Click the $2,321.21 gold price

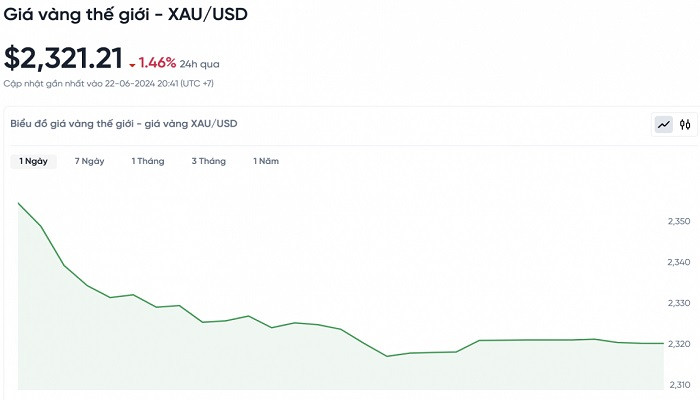pyautogui.click(x=63, y=58)
